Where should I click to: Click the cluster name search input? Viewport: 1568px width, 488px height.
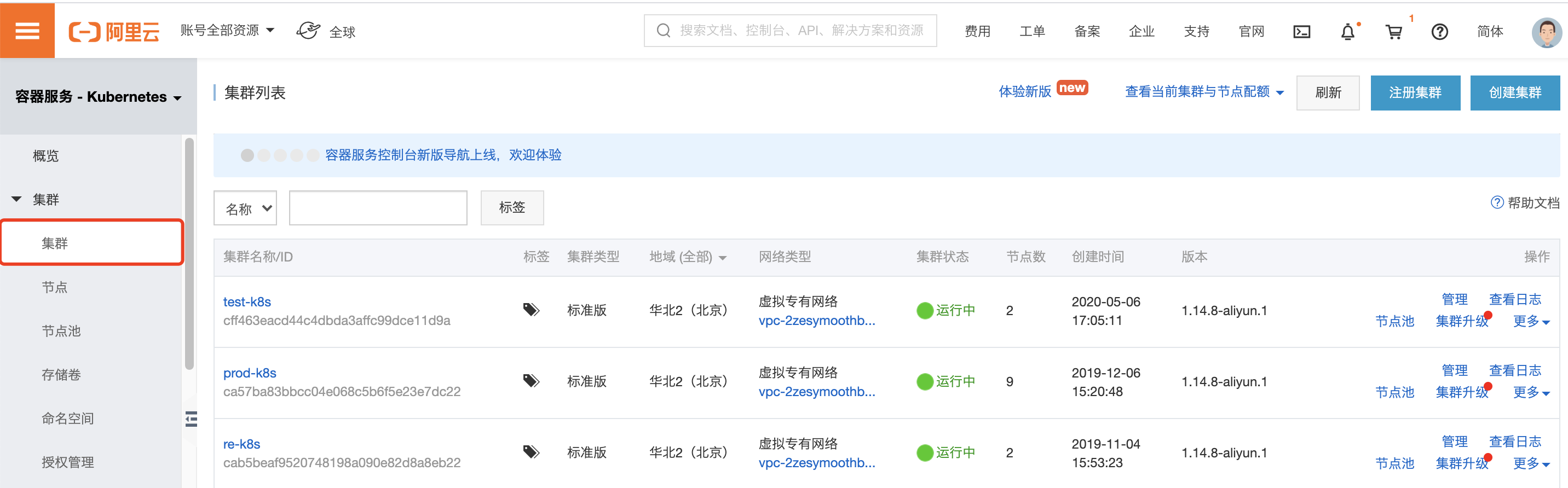[378, 208]
